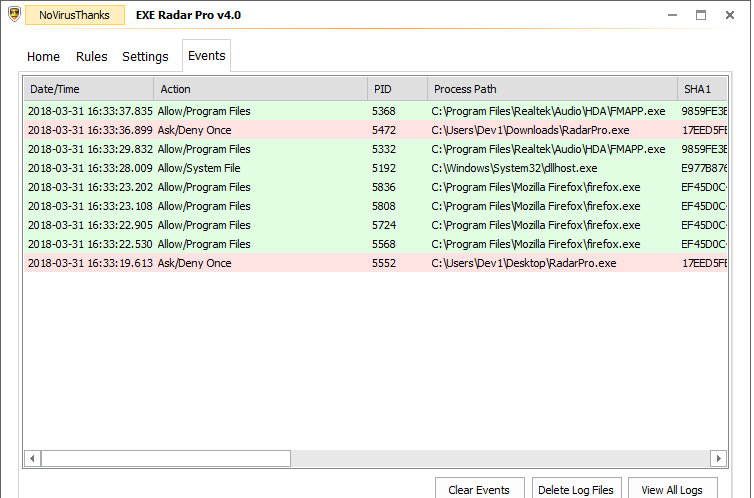Viewport: 754px width, 498px height.
Task: Click the Downloads\RadarPro.exe process path
Action: 530,130
